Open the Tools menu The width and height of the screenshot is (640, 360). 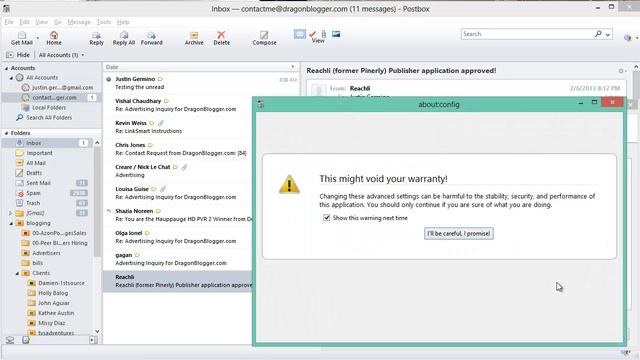(x=104, y=22)
